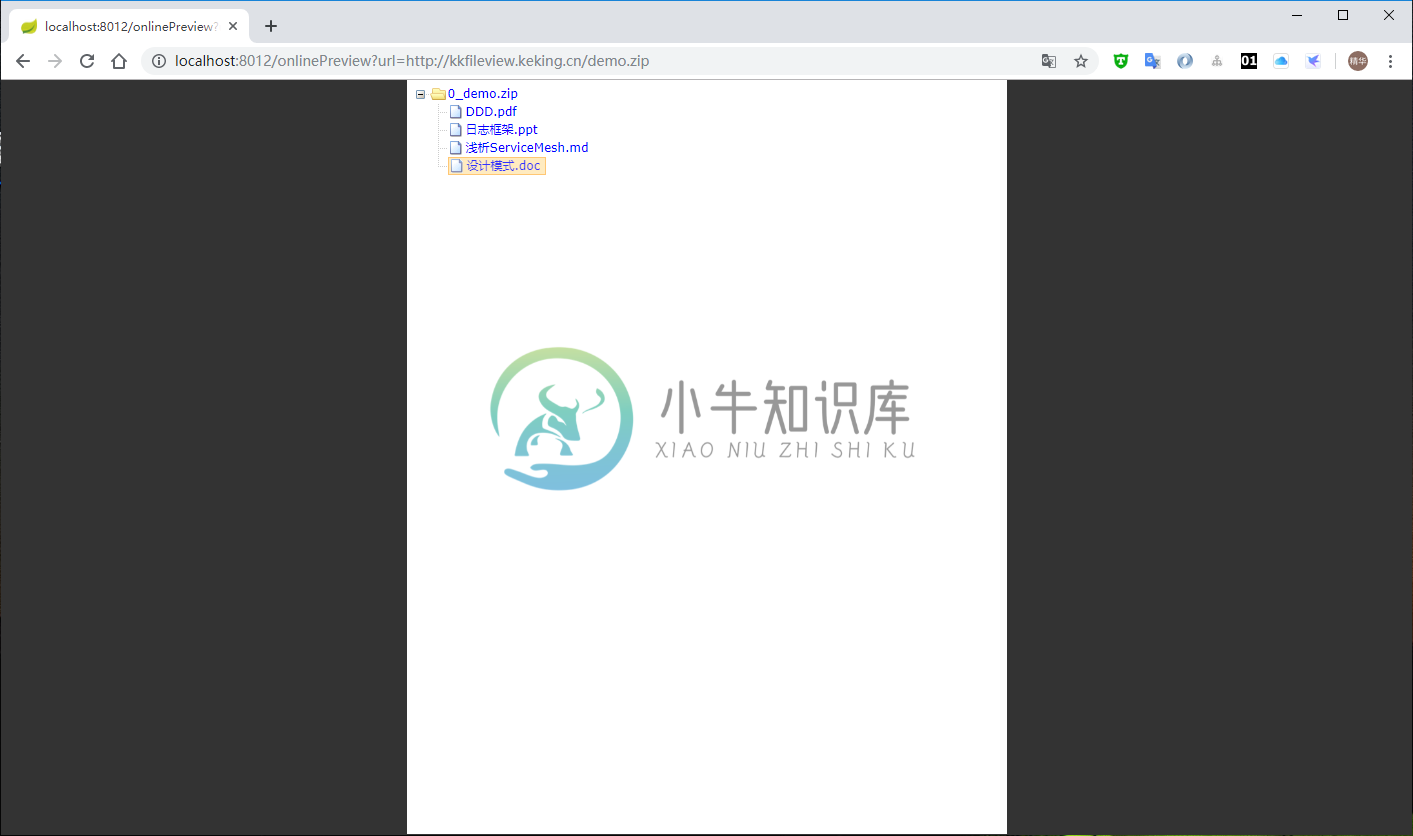Open the 浅析ServiceMesh.md file link
This screenshot has width=1413, height=836.
pos(527,148)
